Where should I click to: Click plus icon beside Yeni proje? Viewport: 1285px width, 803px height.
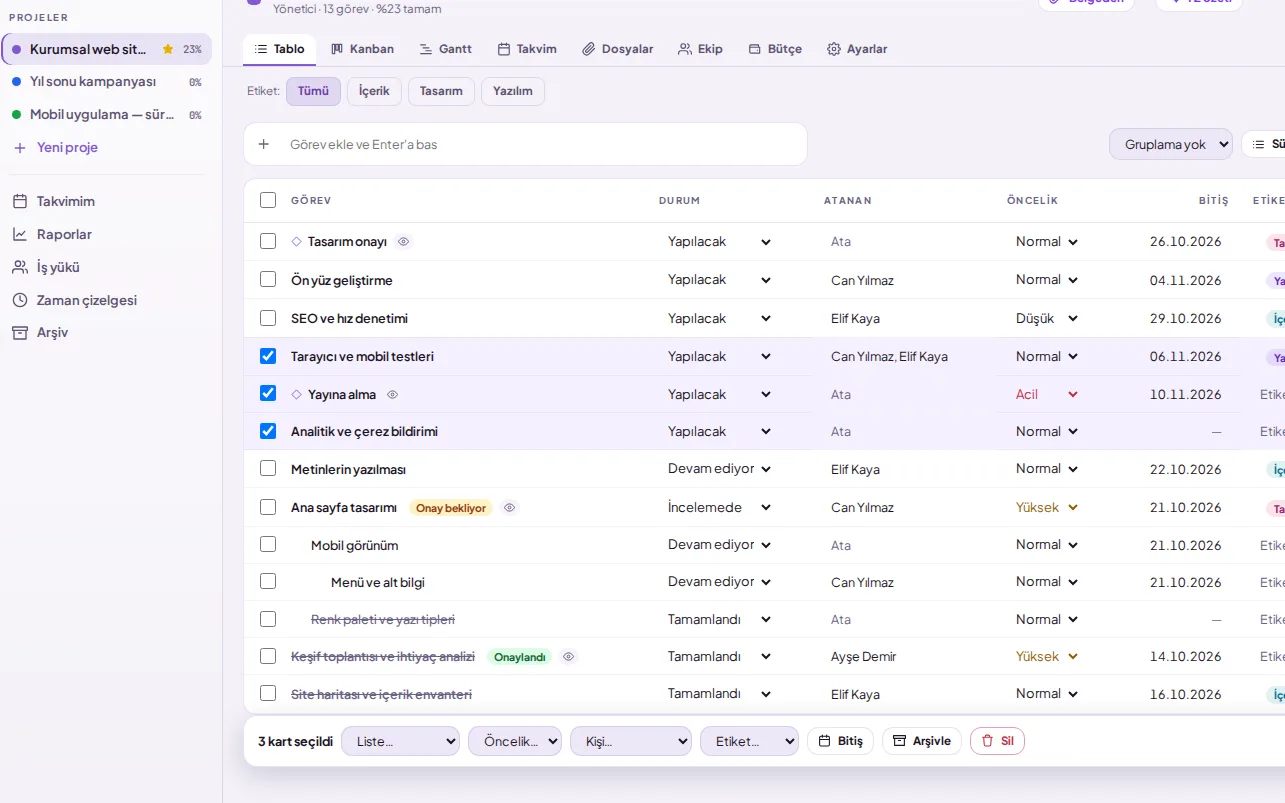(x=20, y=147)
